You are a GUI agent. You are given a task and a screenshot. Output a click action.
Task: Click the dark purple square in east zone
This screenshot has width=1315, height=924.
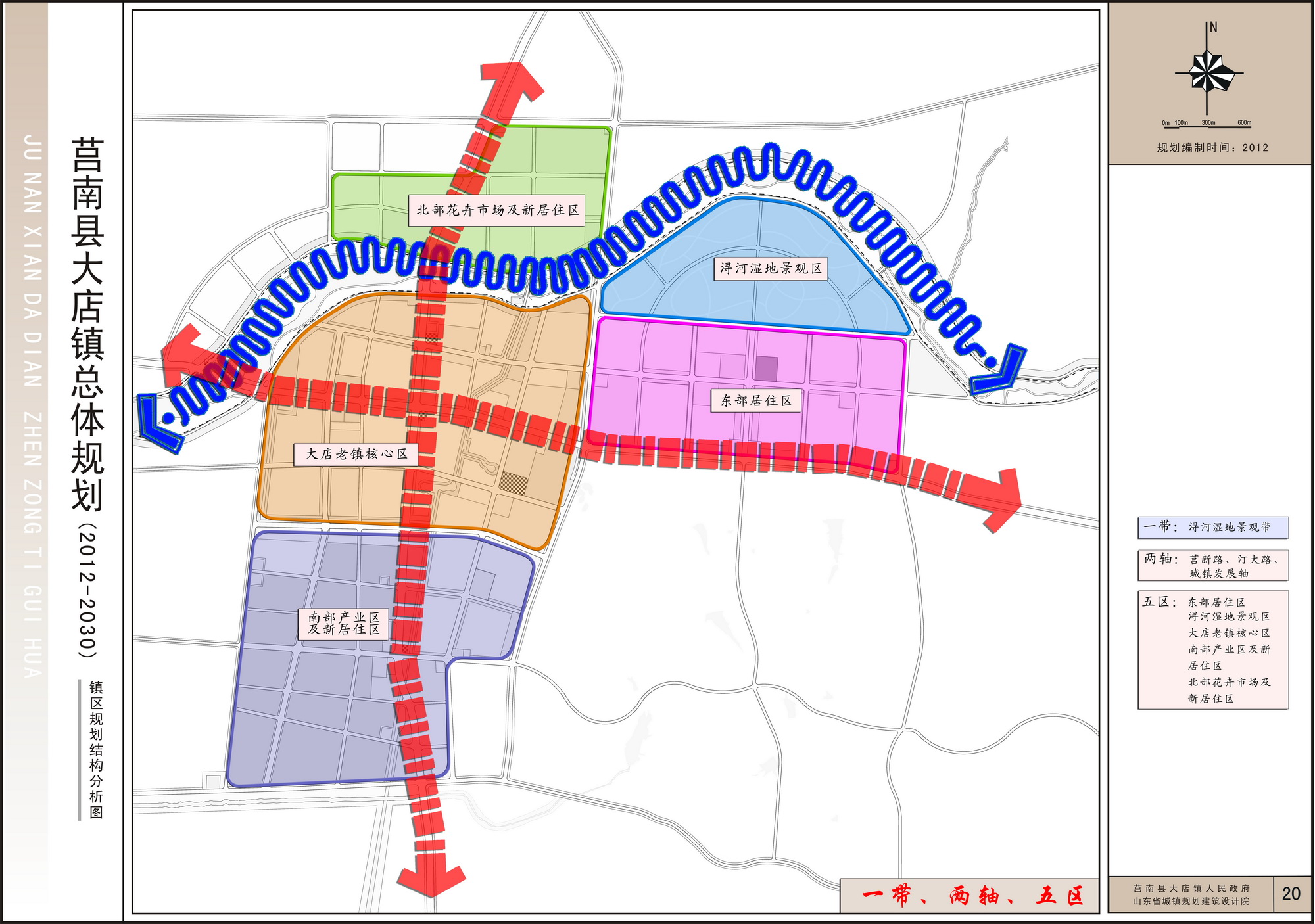point(766,369)
